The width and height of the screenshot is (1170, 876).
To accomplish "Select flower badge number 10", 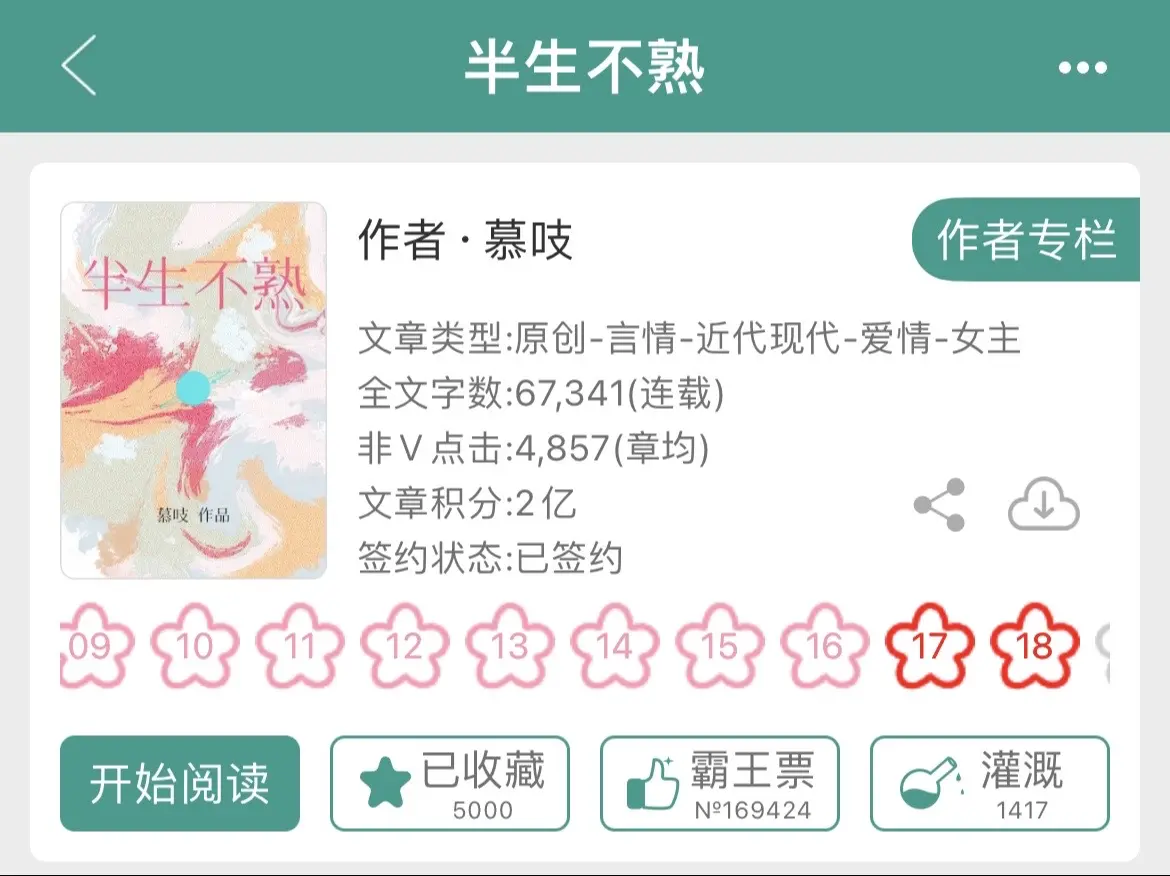I will [195, 645].
